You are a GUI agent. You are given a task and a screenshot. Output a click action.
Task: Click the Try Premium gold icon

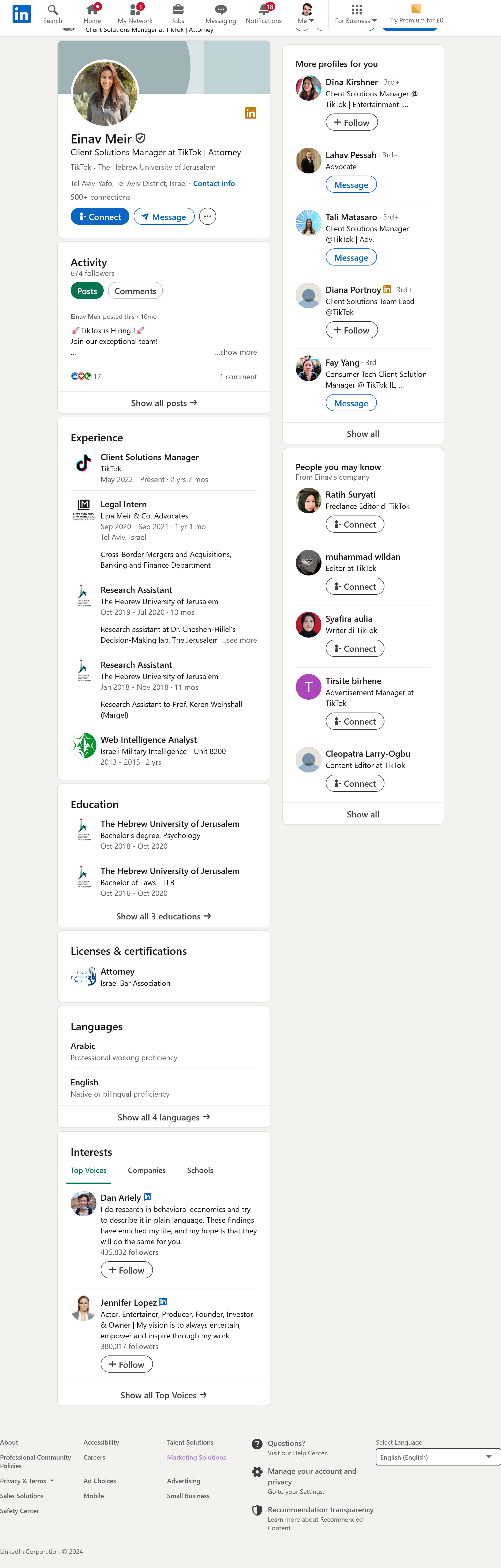[416, 9]
